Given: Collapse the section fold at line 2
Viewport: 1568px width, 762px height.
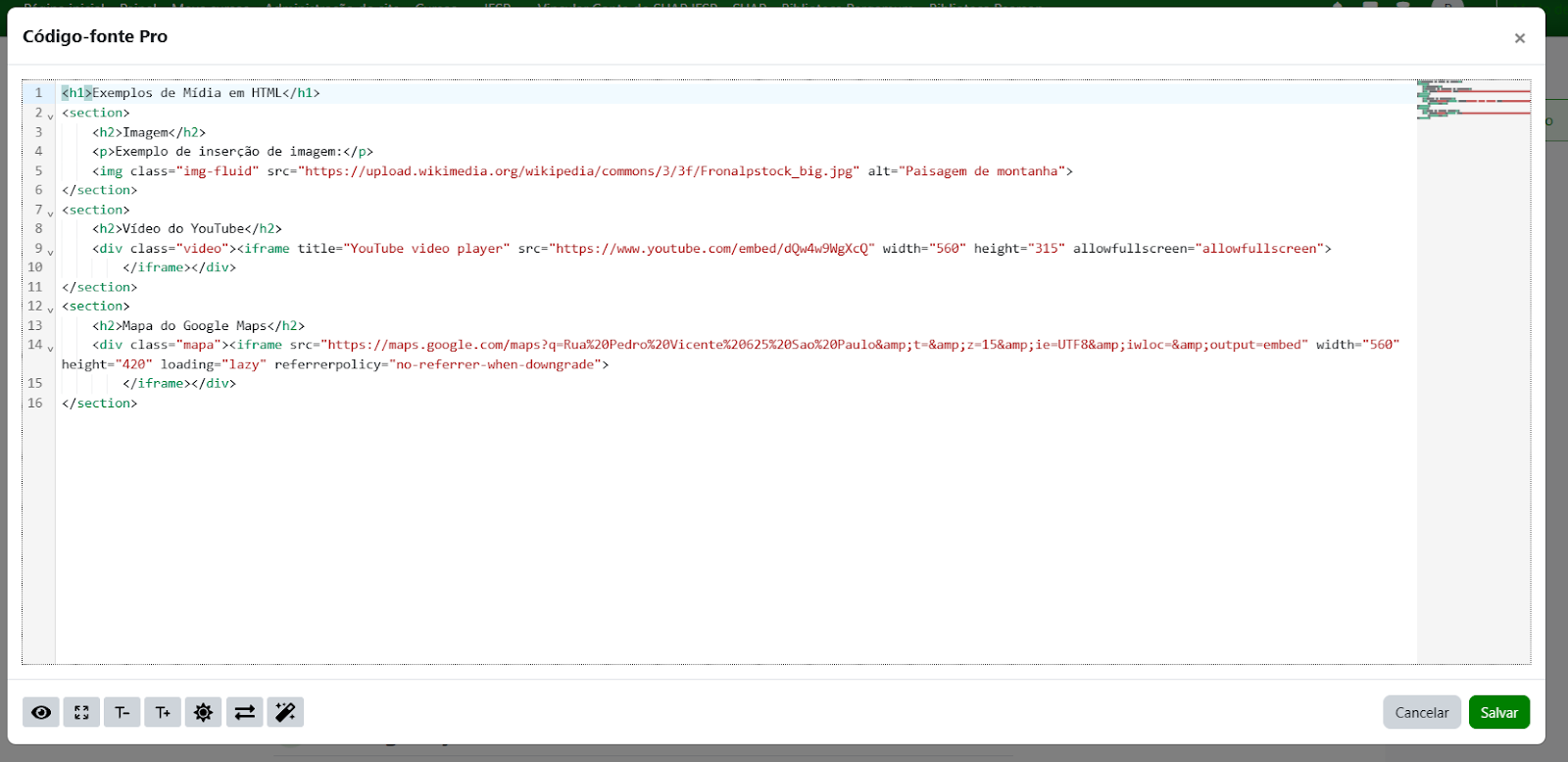Looking at the screenshot, I should pyautogui.click(x=51, y=116).
